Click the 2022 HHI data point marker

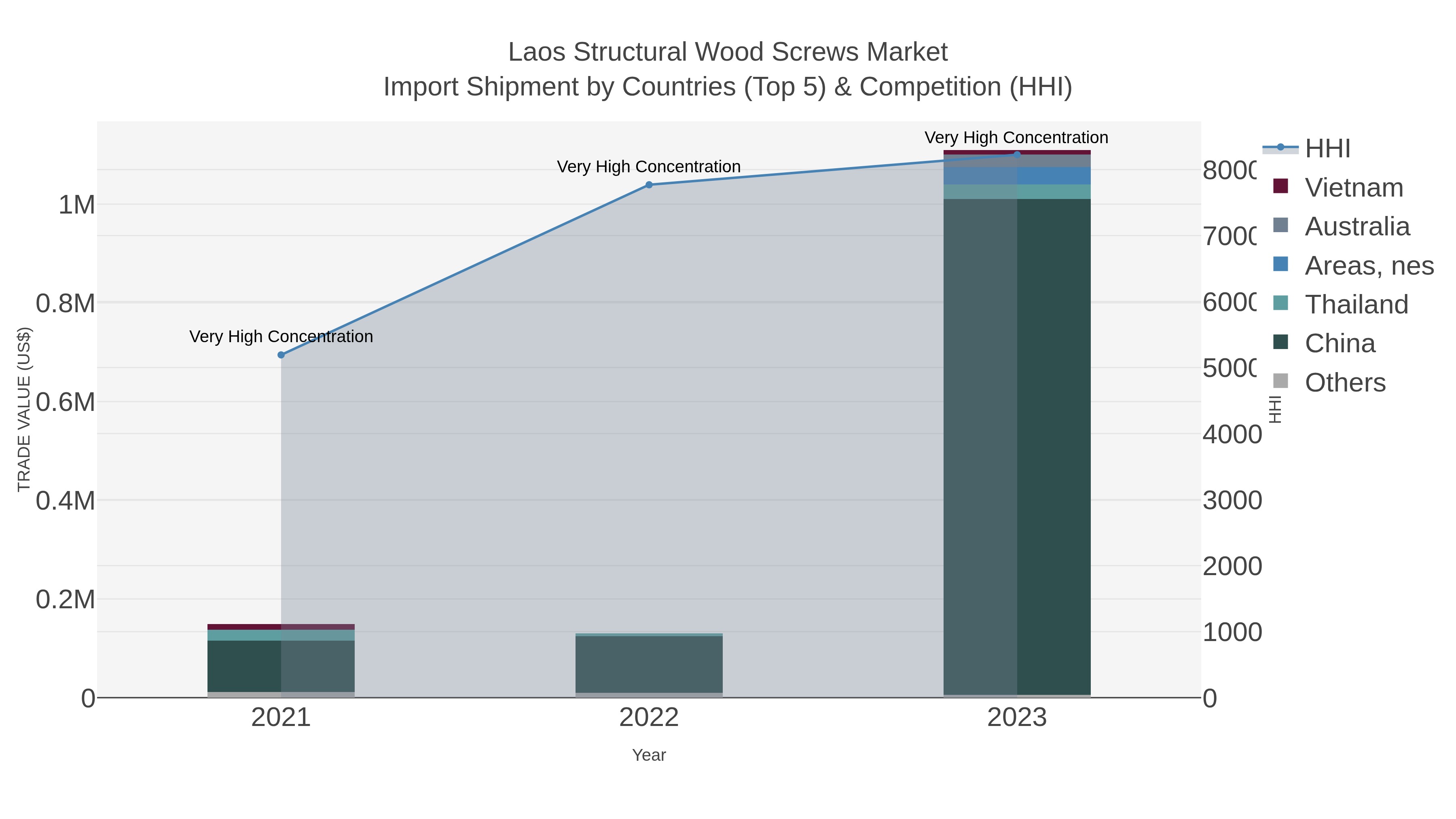[649, 185]
